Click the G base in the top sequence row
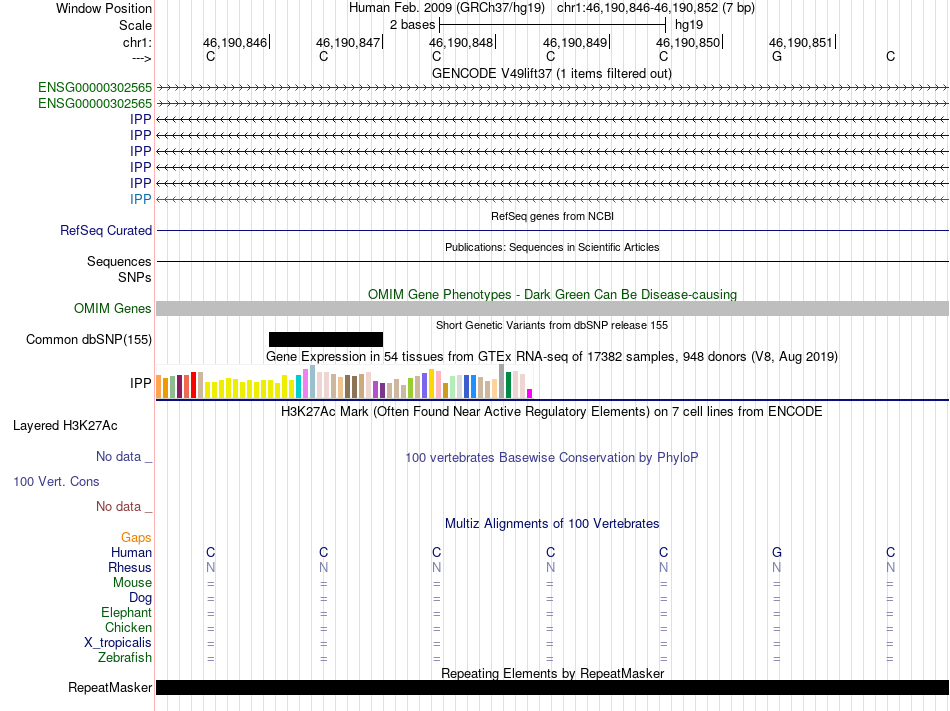950x711 pixels. point(777,56)
